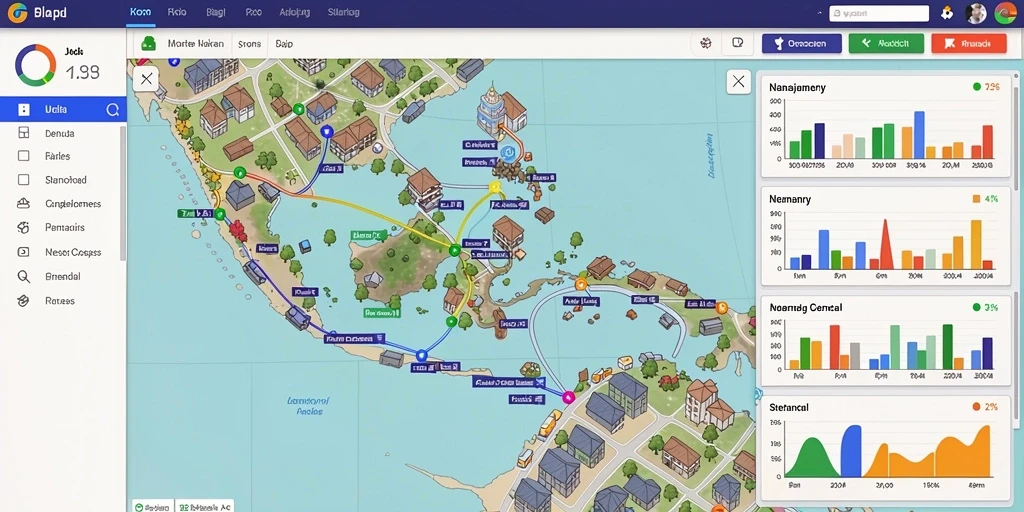Click the bottom-left green circle status button
Image resolution: width=1024 pixels, height=512 pixels.
(152, 506)
